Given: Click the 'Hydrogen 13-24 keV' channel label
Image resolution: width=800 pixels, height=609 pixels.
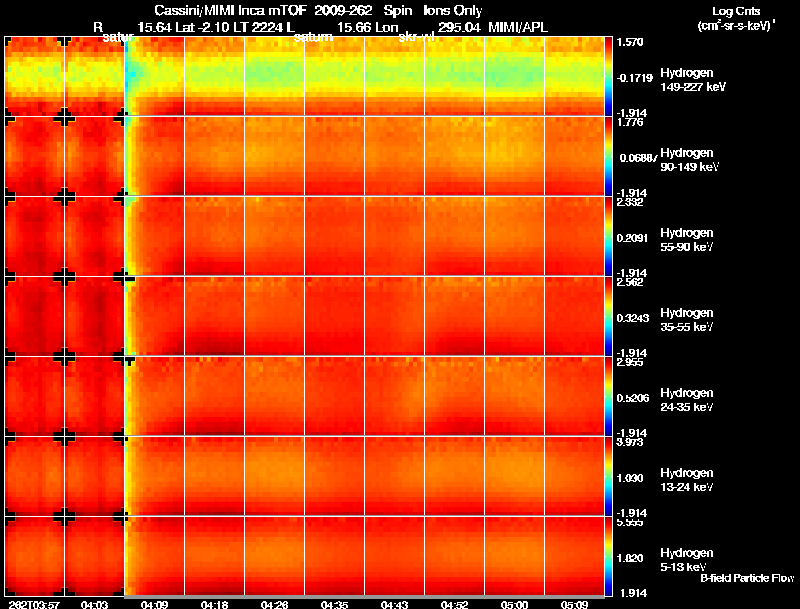Looking at the screenshot, I should coord(687,480).
